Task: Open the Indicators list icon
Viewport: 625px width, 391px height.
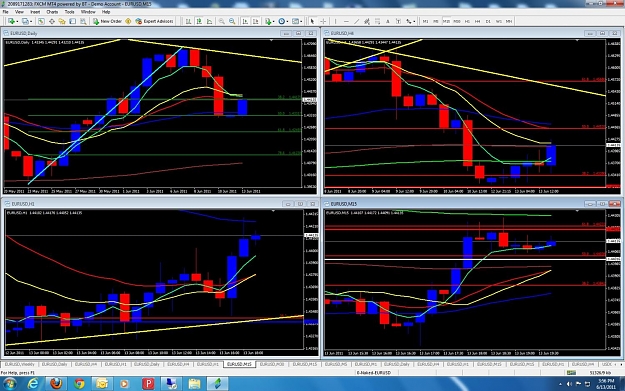Action: [x=268, y=21]
